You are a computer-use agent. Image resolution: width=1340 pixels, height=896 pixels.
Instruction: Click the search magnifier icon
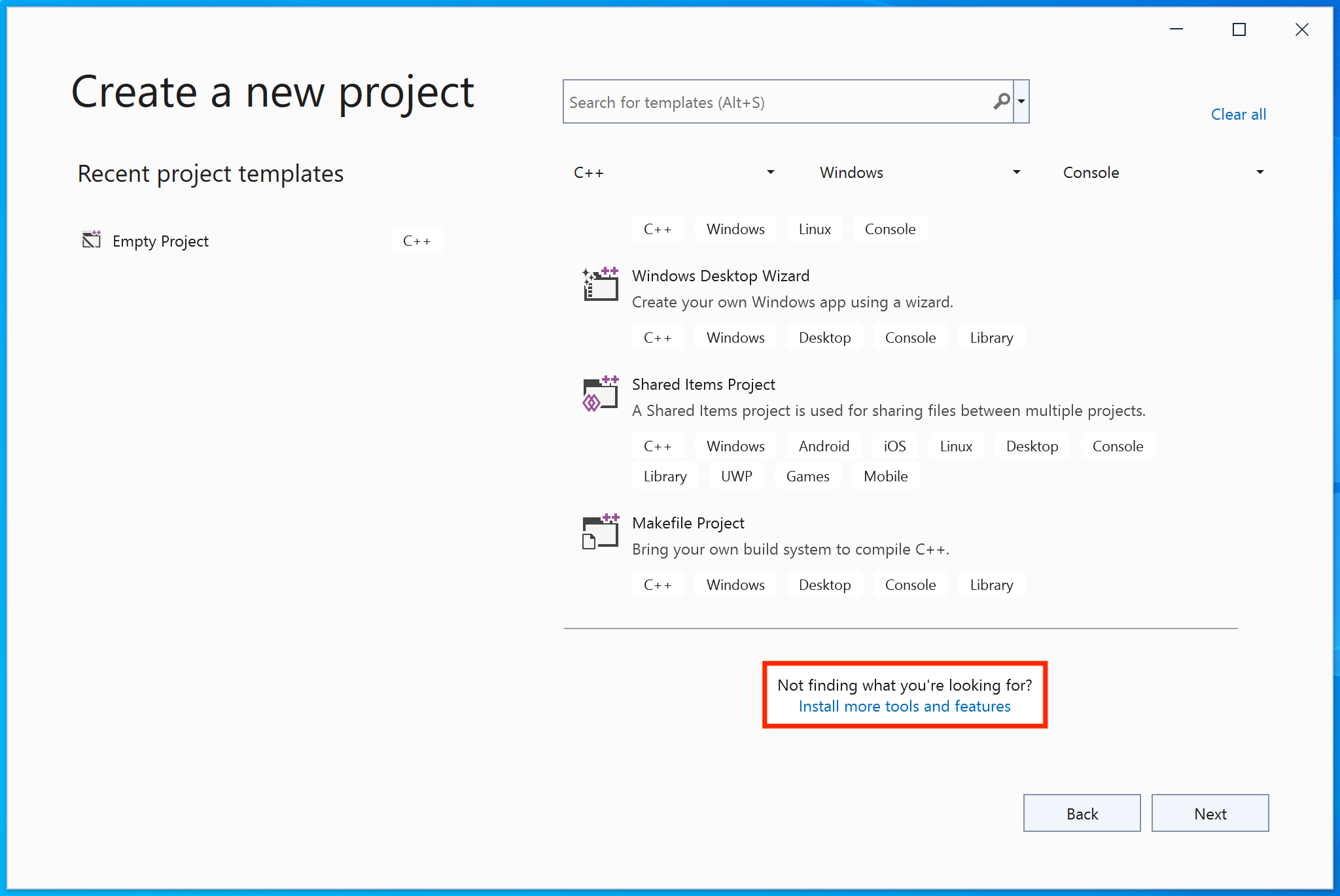[1001, 101]
